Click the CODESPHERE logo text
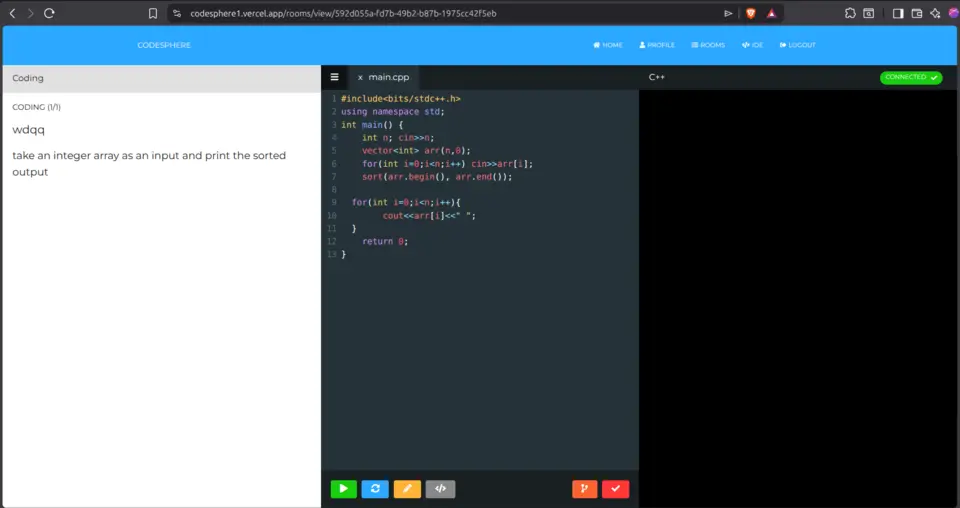The image size is (960, 508). [164, 45]
